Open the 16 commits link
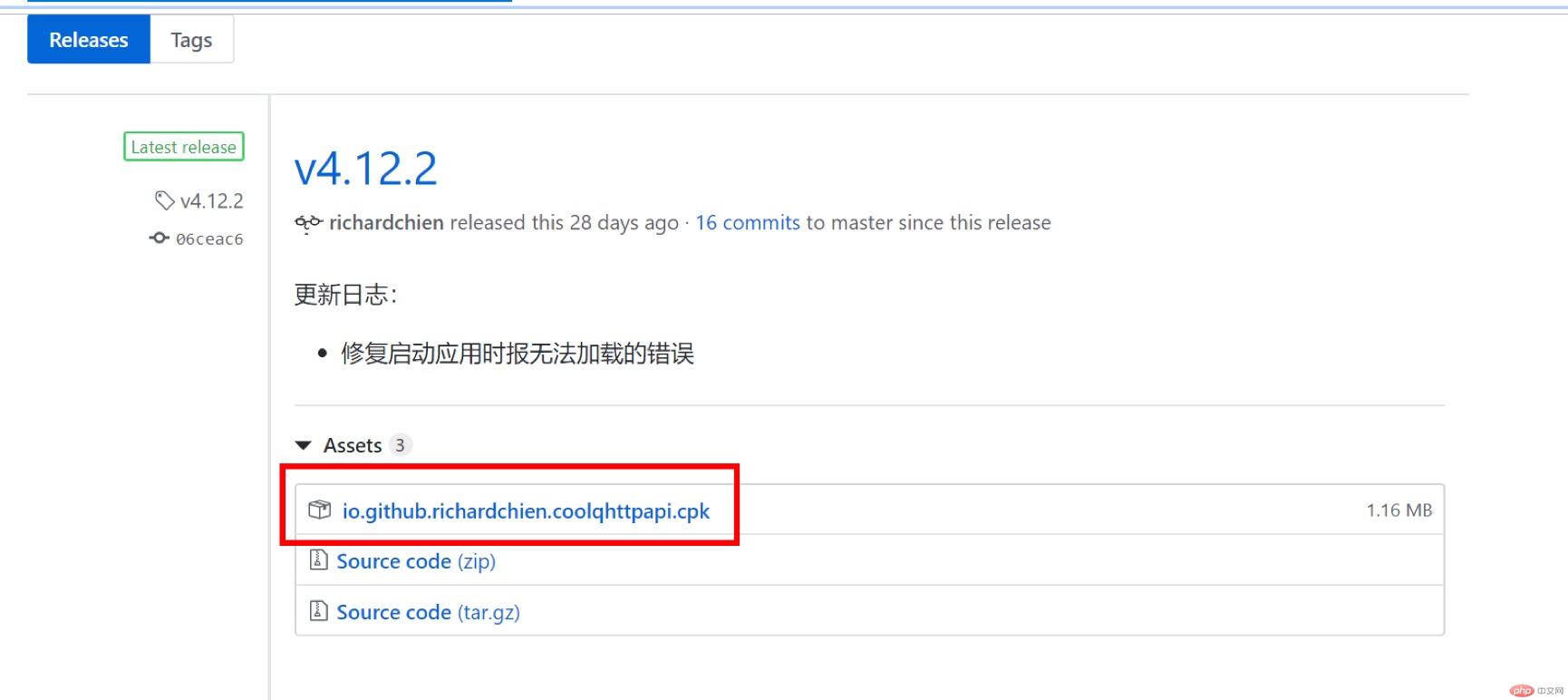 (x=748, y=223)
